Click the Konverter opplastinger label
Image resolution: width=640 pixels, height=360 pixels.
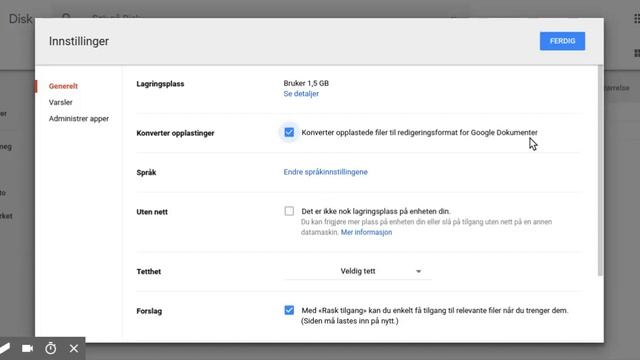(x=175, y=133)
